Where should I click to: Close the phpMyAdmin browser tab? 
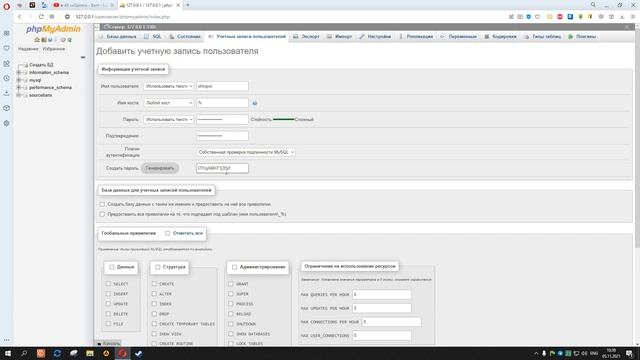[x=178, y=5]
